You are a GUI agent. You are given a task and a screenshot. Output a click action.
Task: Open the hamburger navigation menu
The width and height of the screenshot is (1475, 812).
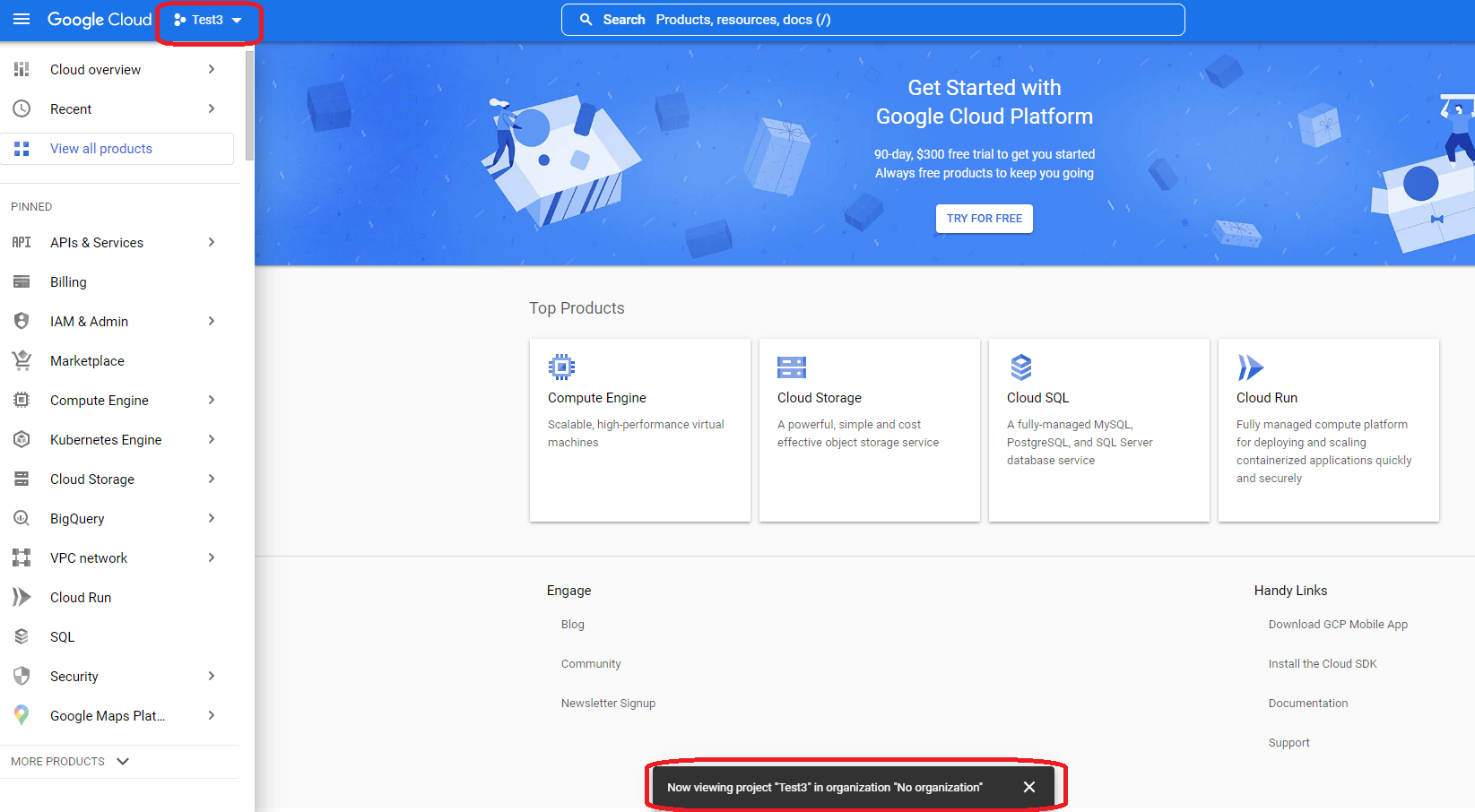22,20
